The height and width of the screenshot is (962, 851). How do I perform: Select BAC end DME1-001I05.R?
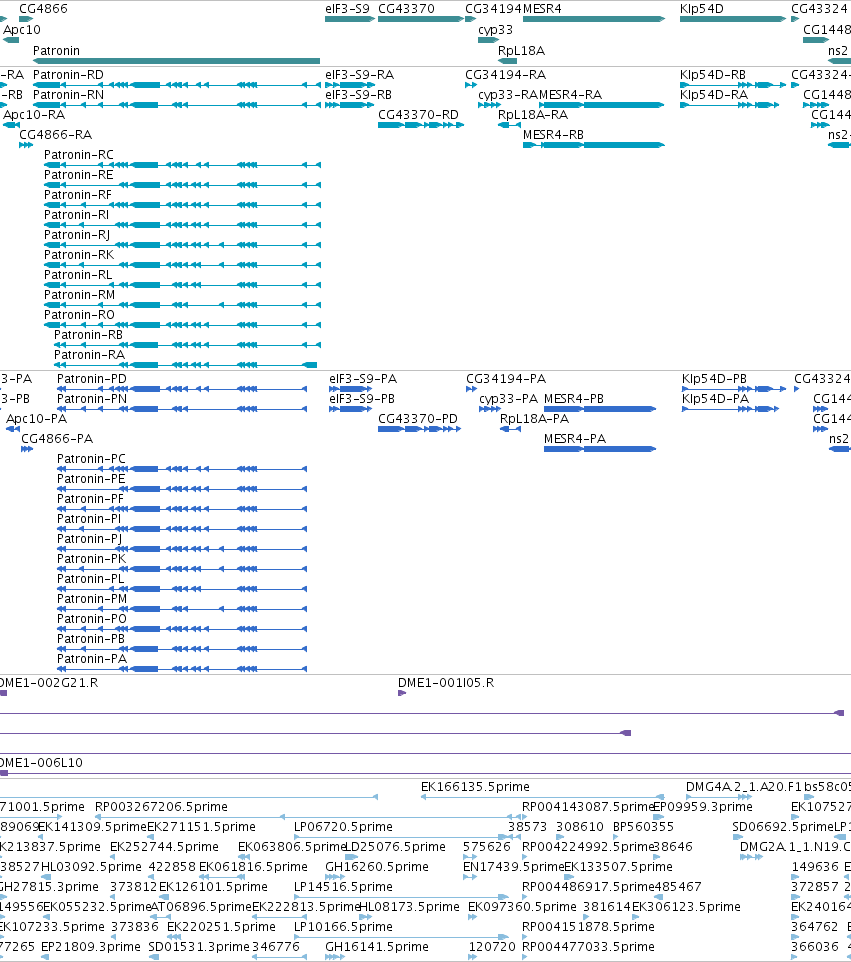(402, 693)
